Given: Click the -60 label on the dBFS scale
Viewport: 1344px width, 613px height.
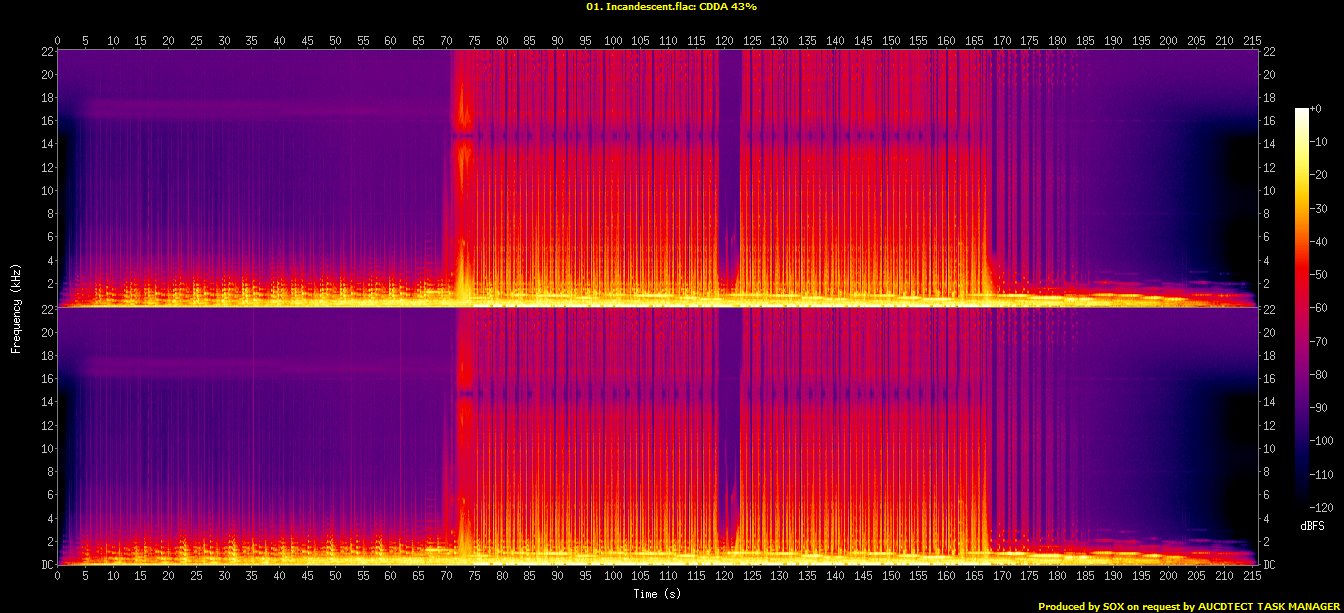Looking at the screenshot, I should pos(1320,308).
